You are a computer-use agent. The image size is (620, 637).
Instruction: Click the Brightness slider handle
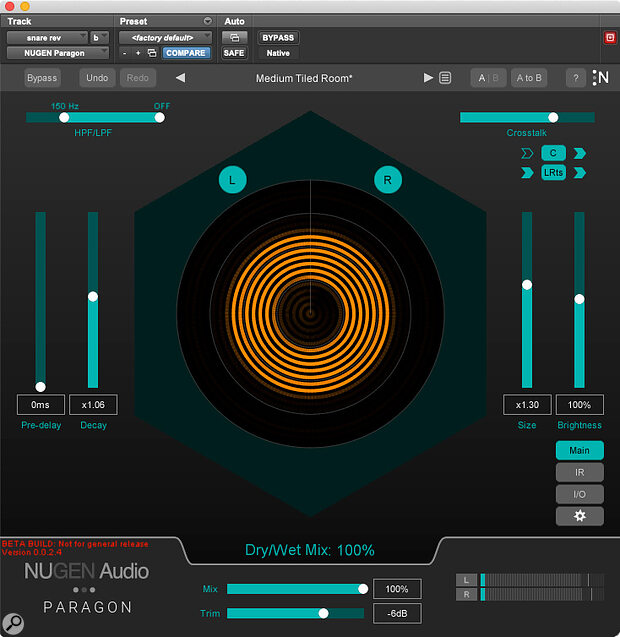pyautogui.click(x=579, y=299)
